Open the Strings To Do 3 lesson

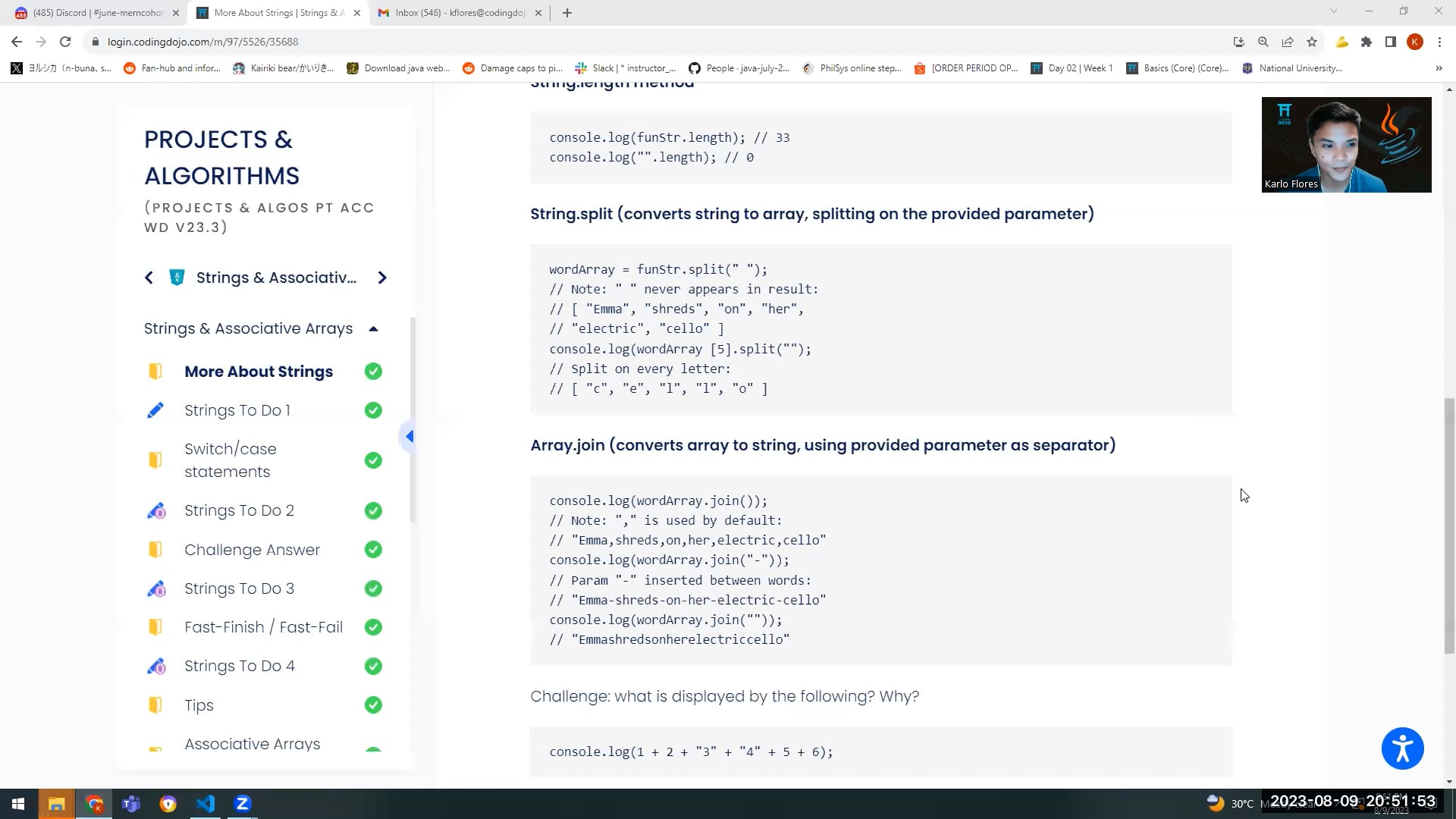pos(239,588)
